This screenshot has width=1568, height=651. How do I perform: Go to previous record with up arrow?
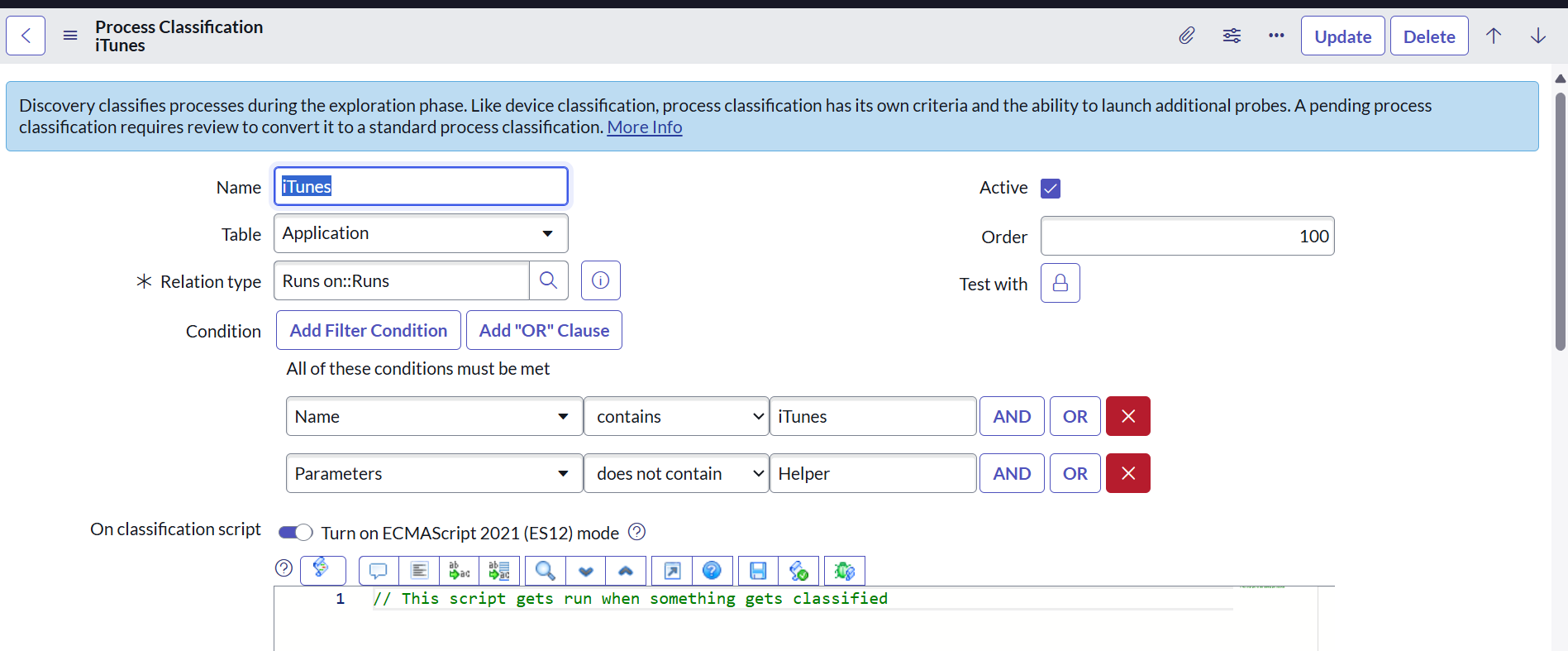pyautogui.click(x=1494, y=36)
